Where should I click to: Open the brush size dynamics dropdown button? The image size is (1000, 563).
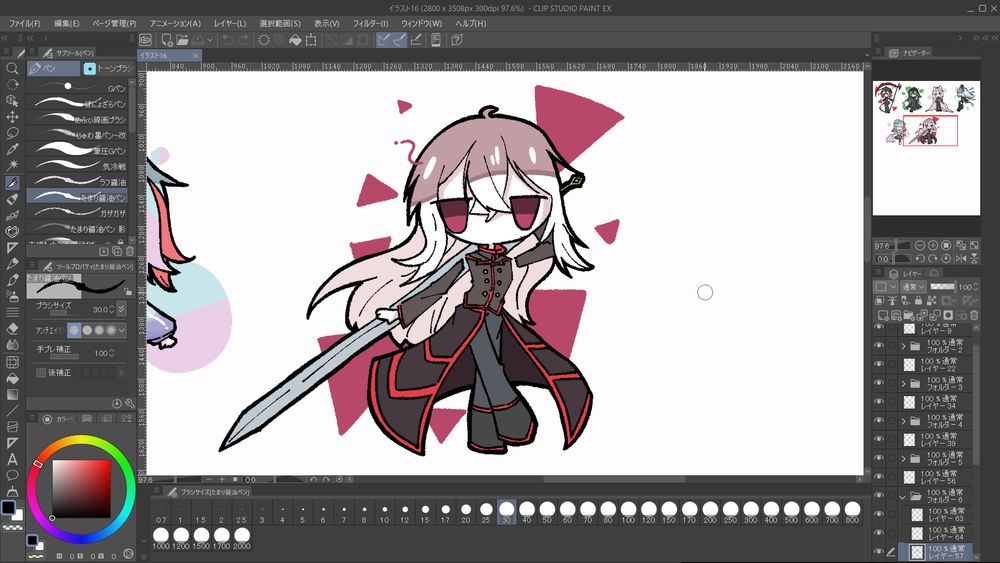pyautogui.click(x=121, y=309)
